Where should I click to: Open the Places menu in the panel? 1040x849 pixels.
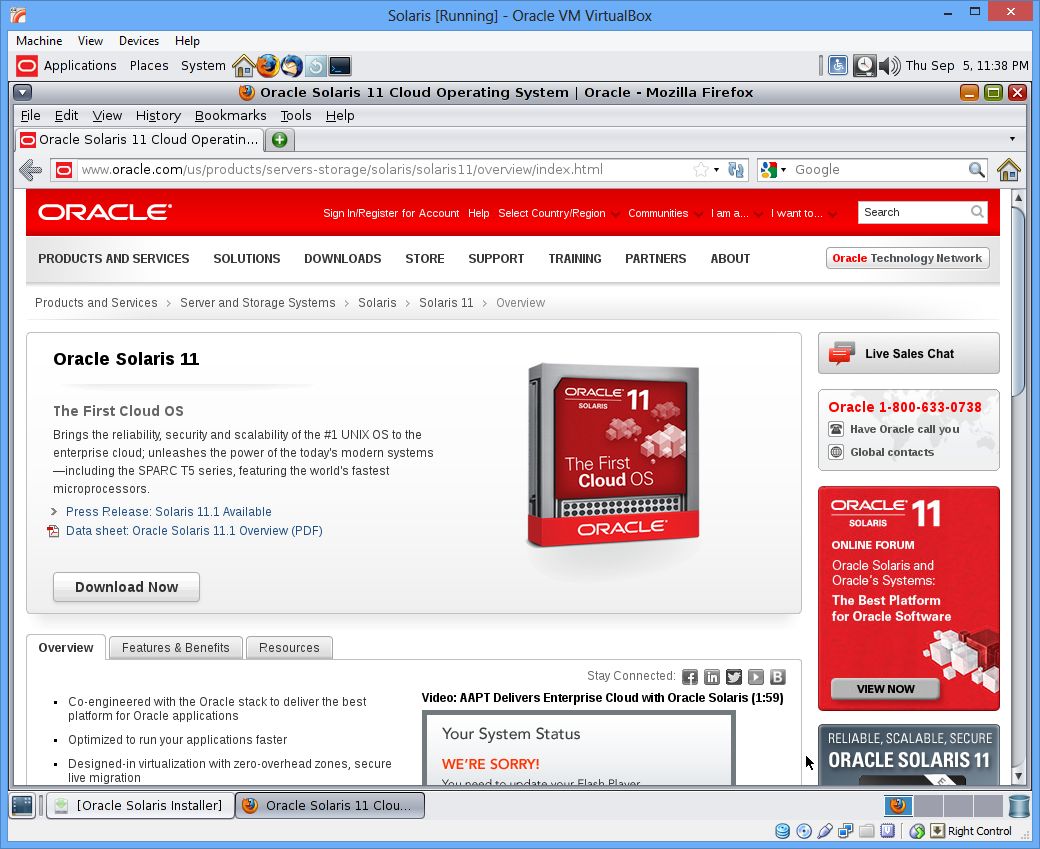149,66
